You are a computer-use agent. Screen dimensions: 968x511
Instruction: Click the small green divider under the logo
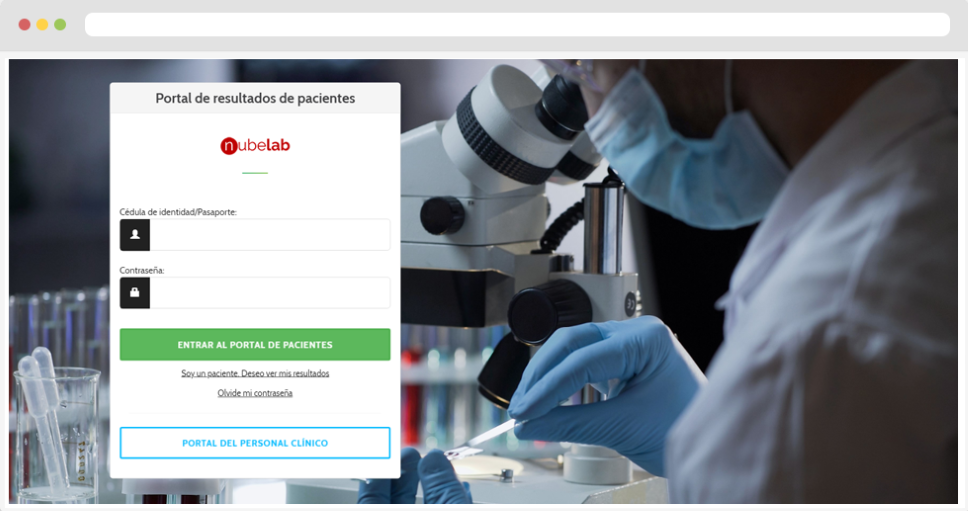255,173
